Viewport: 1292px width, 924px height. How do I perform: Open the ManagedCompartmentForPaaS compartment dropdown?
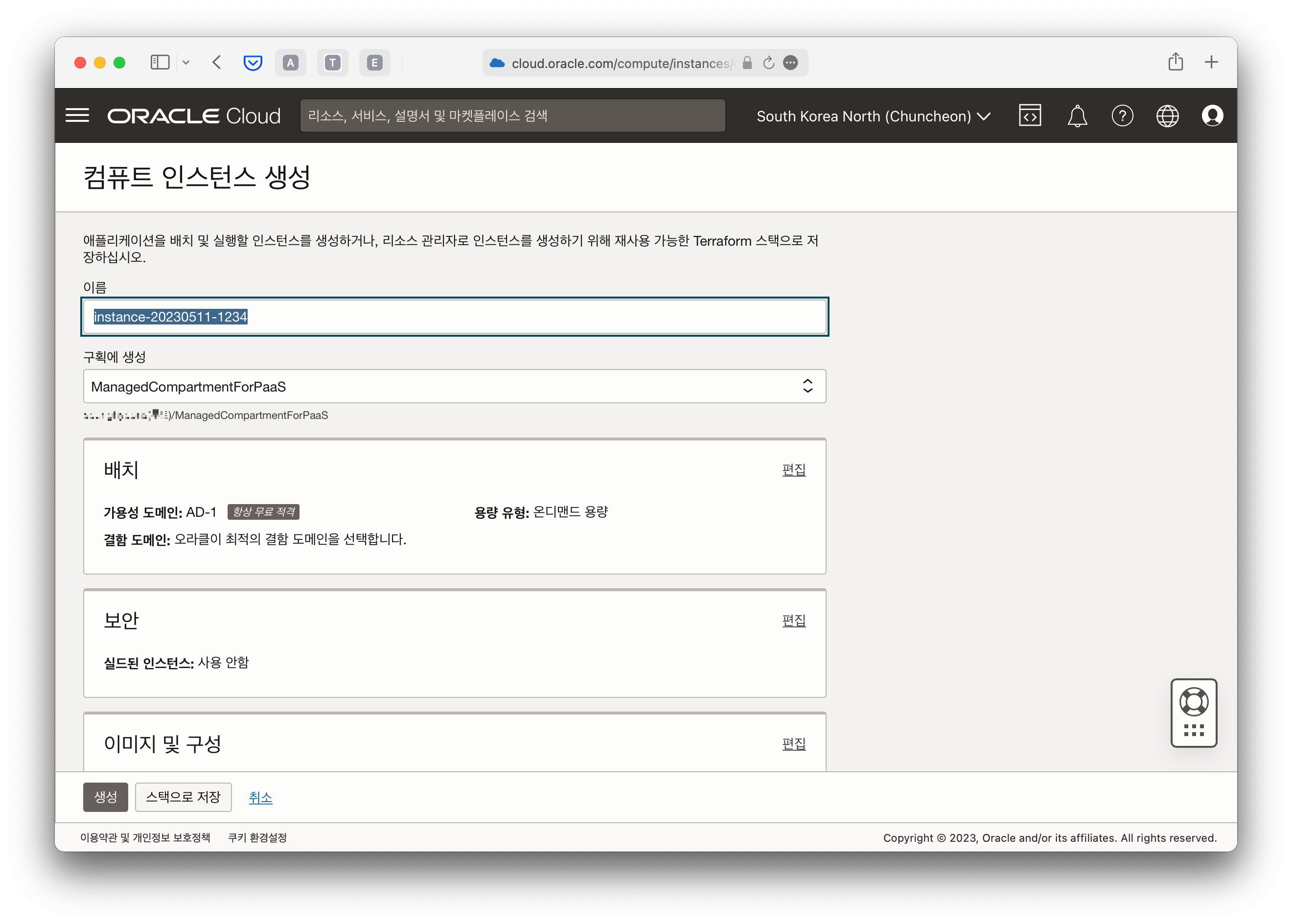coord(454,386)
